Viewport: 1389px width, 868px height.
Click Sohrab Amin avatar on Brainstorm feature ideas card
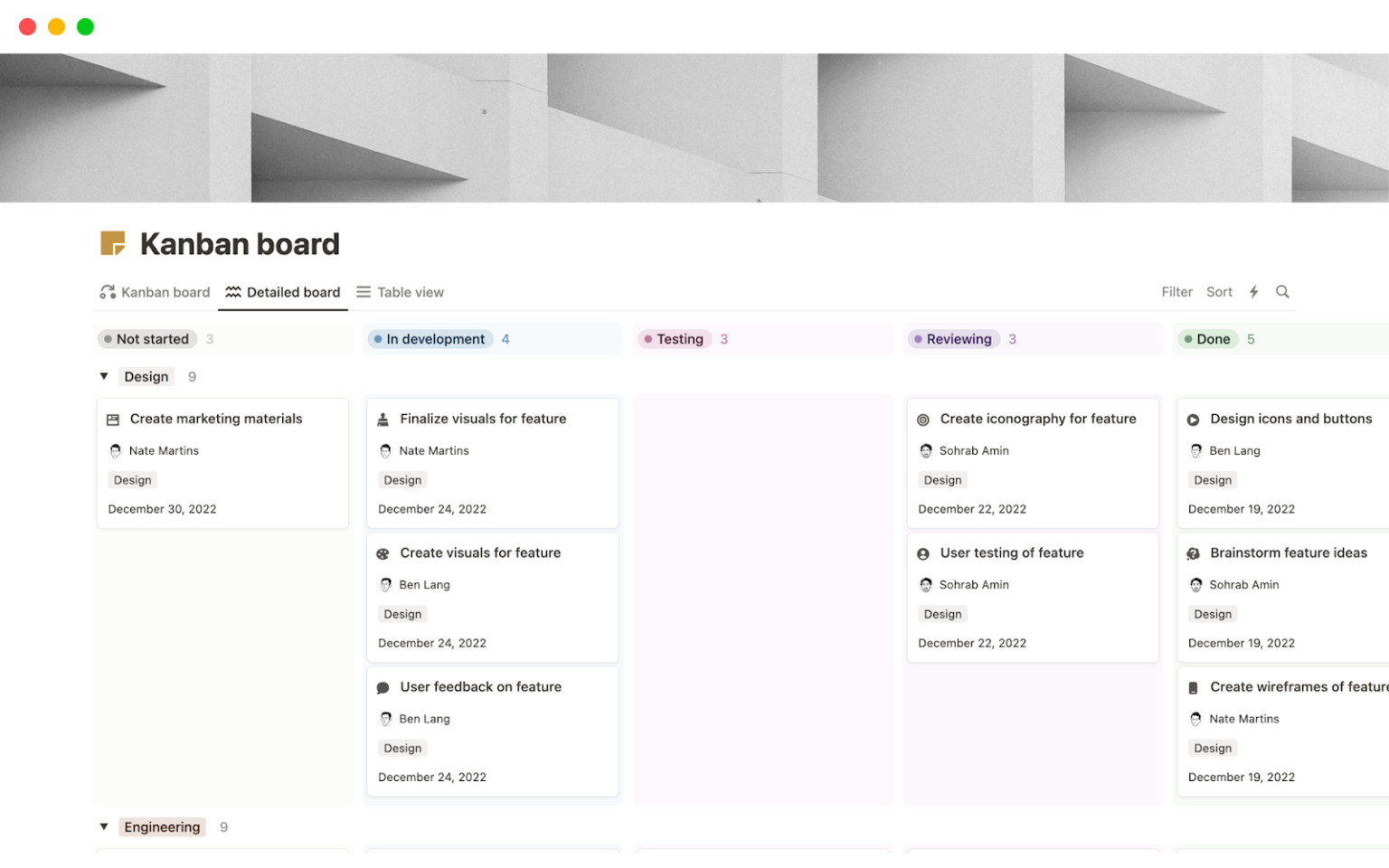click(x=1196, y=584)
